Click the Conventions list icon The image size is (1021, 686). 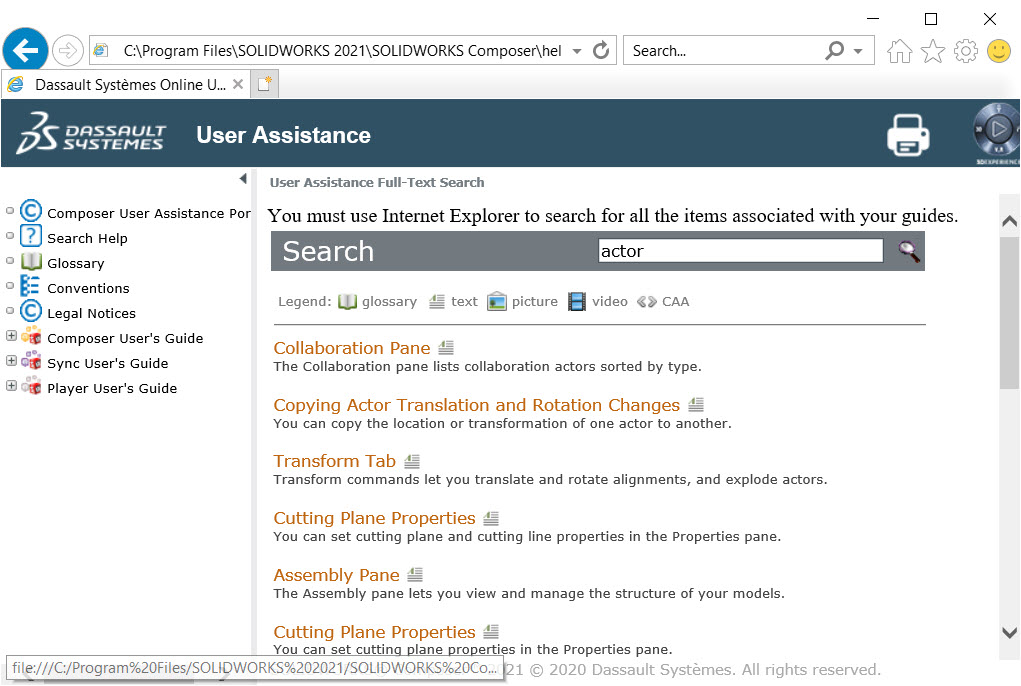tap(30, 286)
